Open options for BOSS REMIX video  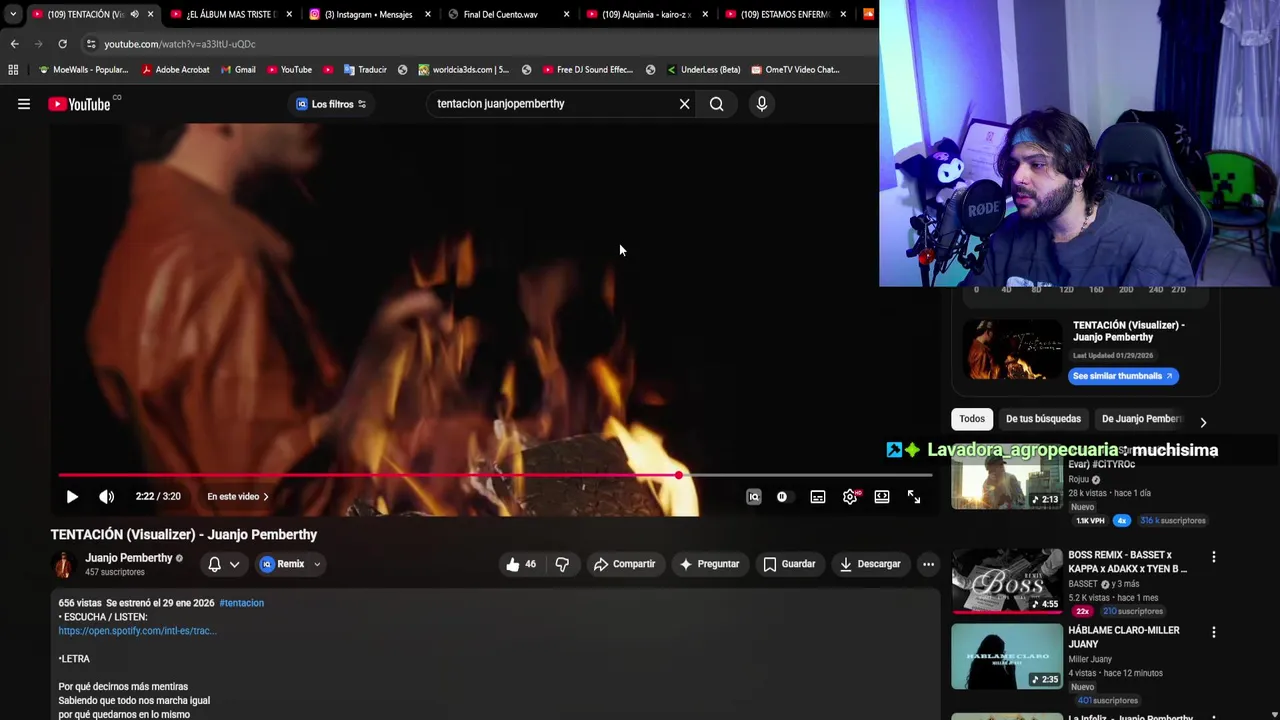1214,557
